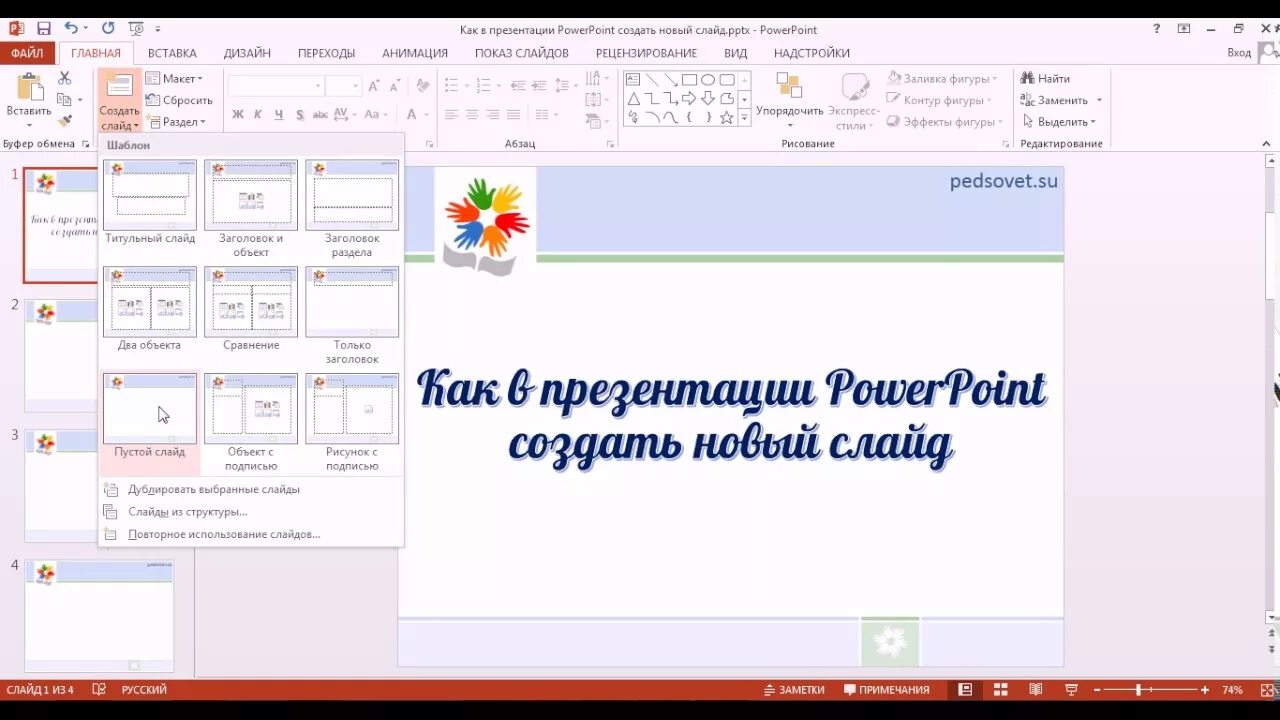Image resolution: width=1280 pixels, height=720 pixels.
Task: Open Макет layout dropdown
Action: coord(174,78)
